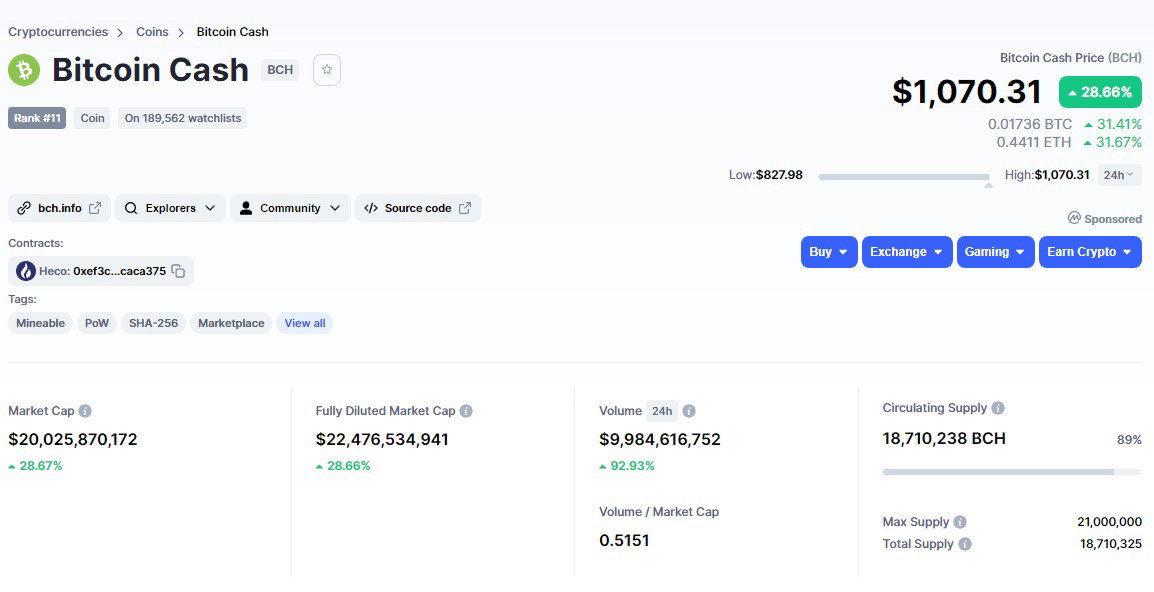Image resolution: width=1154 pixels, height=592 pixels.
Task: Click external link arrow after Source code
Action: [x=465, y=208]
